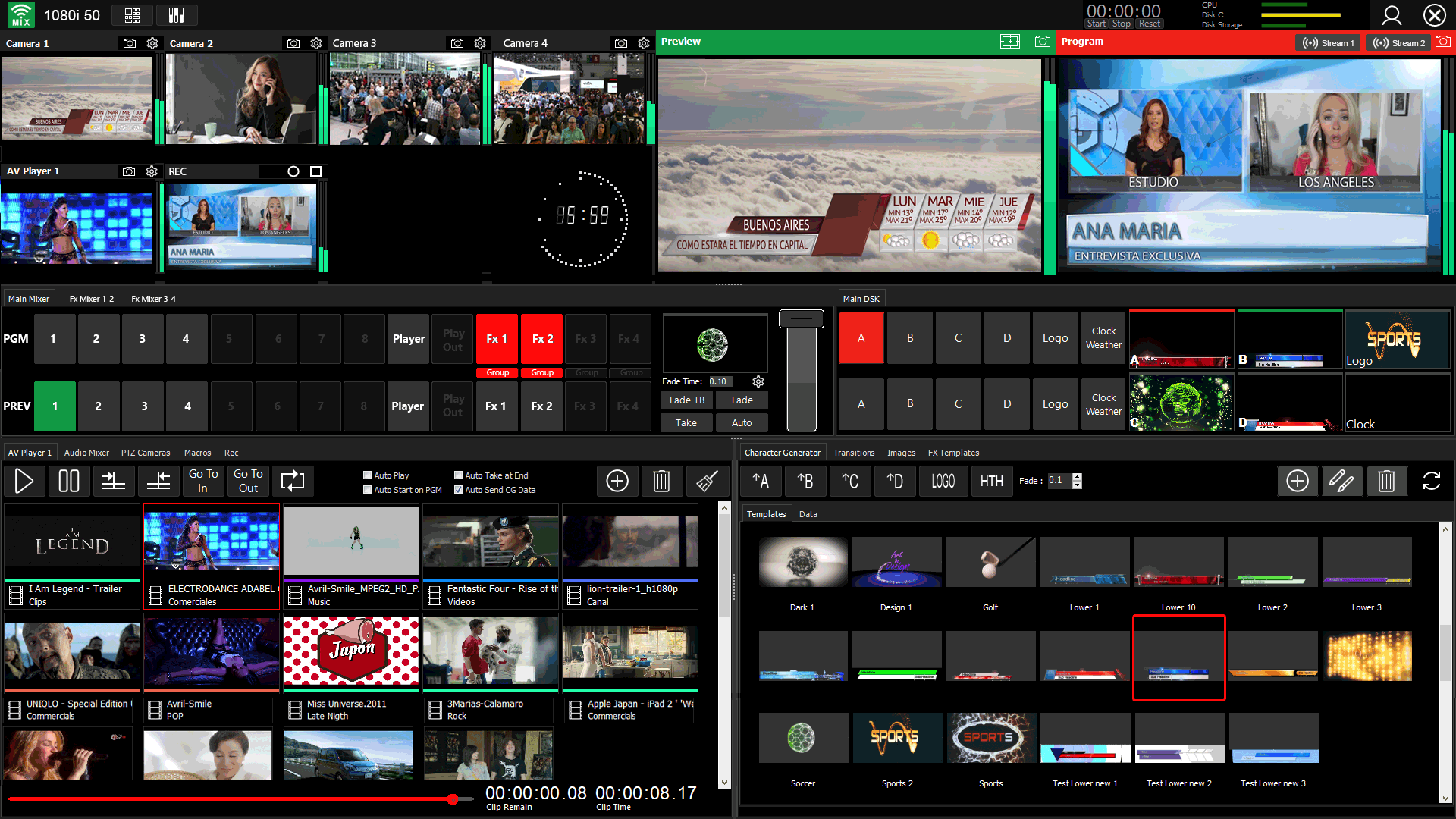This screenshot has height=819, width=1456.
Task: Switch to the Audio Mixer tab
Action: tap(86, 453)
